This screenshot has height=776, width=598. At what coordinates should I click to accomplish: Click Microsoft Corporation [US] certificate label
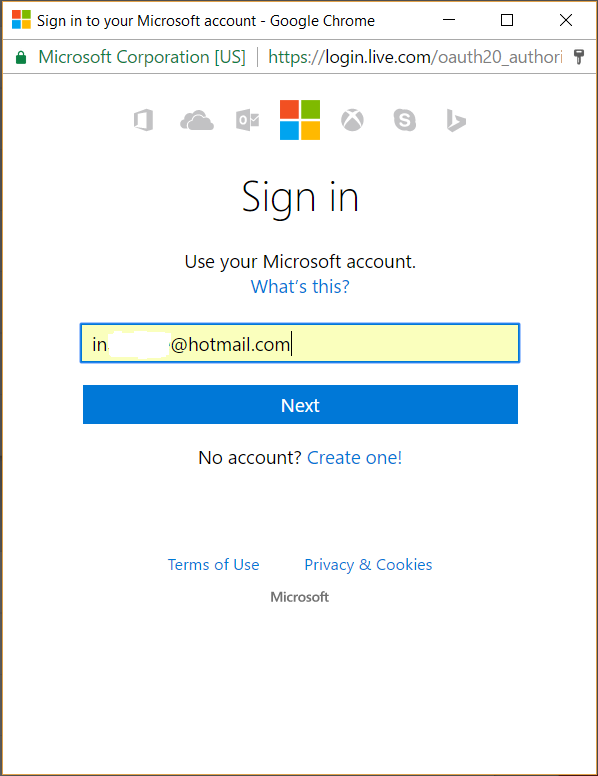(142, 57)
